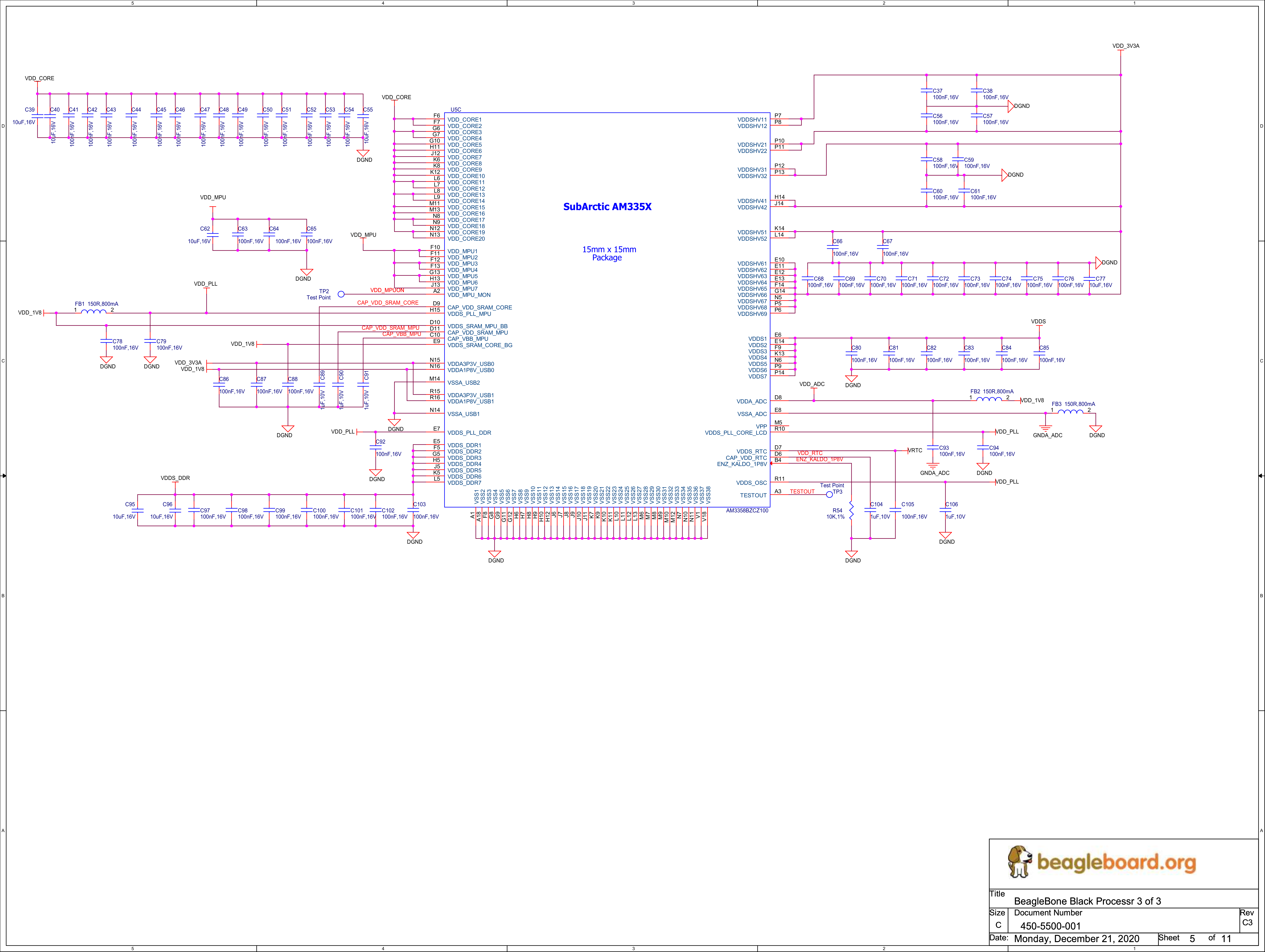Select the 'SubArctic AM335X' chip title
The width and height of the screenshot is (1265, 952).
(x=607, y=207)
